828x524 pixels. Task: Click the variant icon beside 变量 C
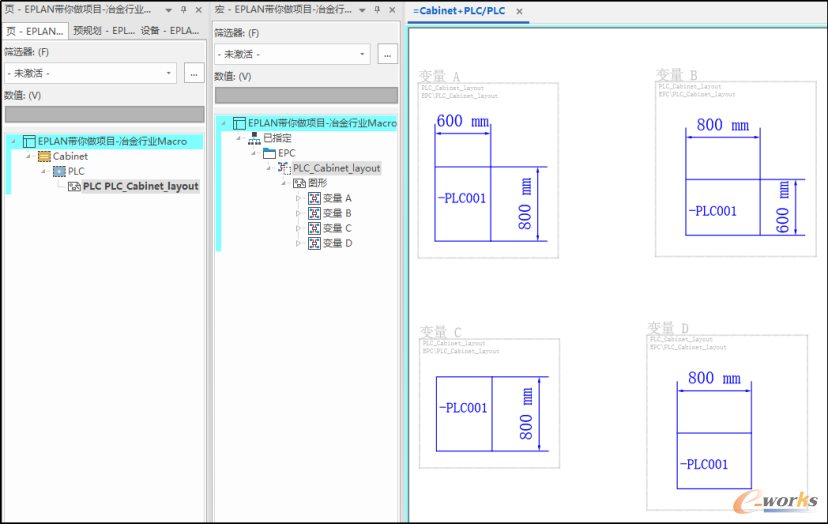[314, 228]
